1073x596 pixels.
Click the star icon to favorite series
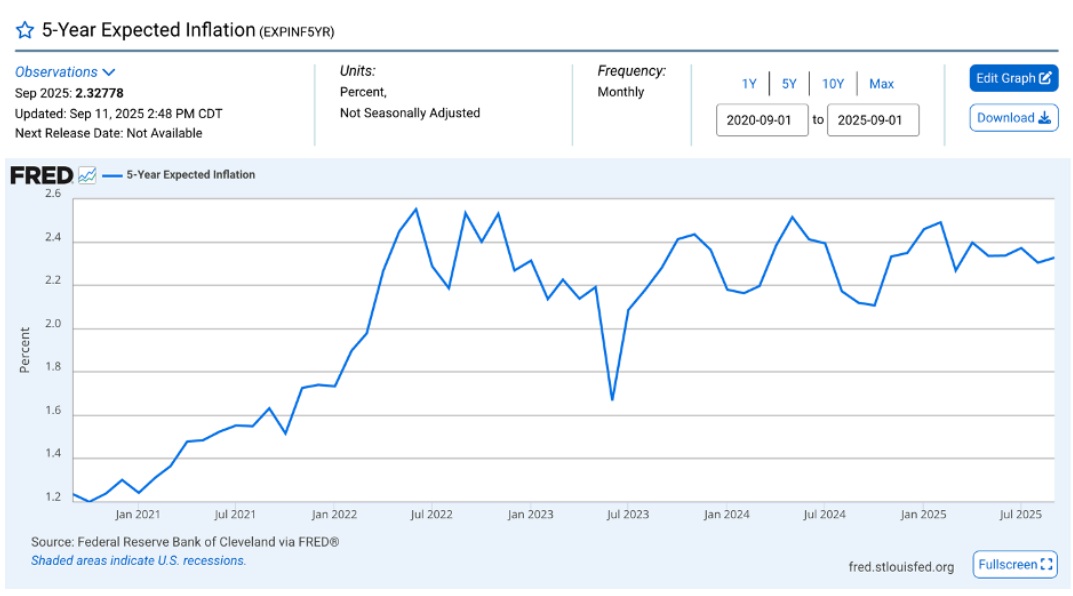click(25, 30)
